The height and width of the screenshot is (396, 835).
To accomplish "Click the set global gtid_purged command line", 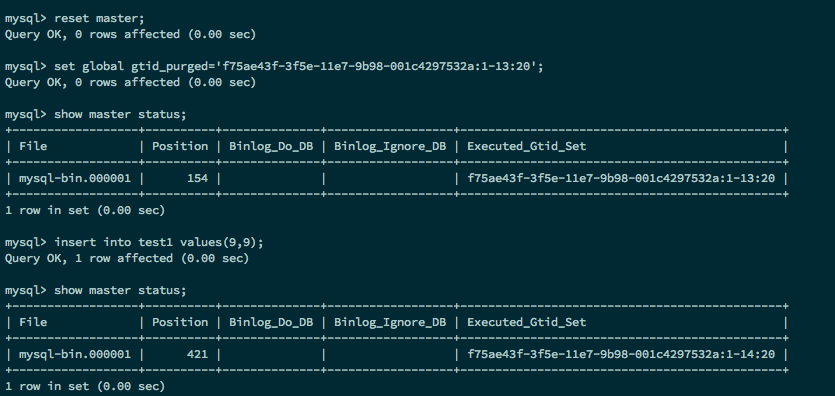I will tap(299, 67).
